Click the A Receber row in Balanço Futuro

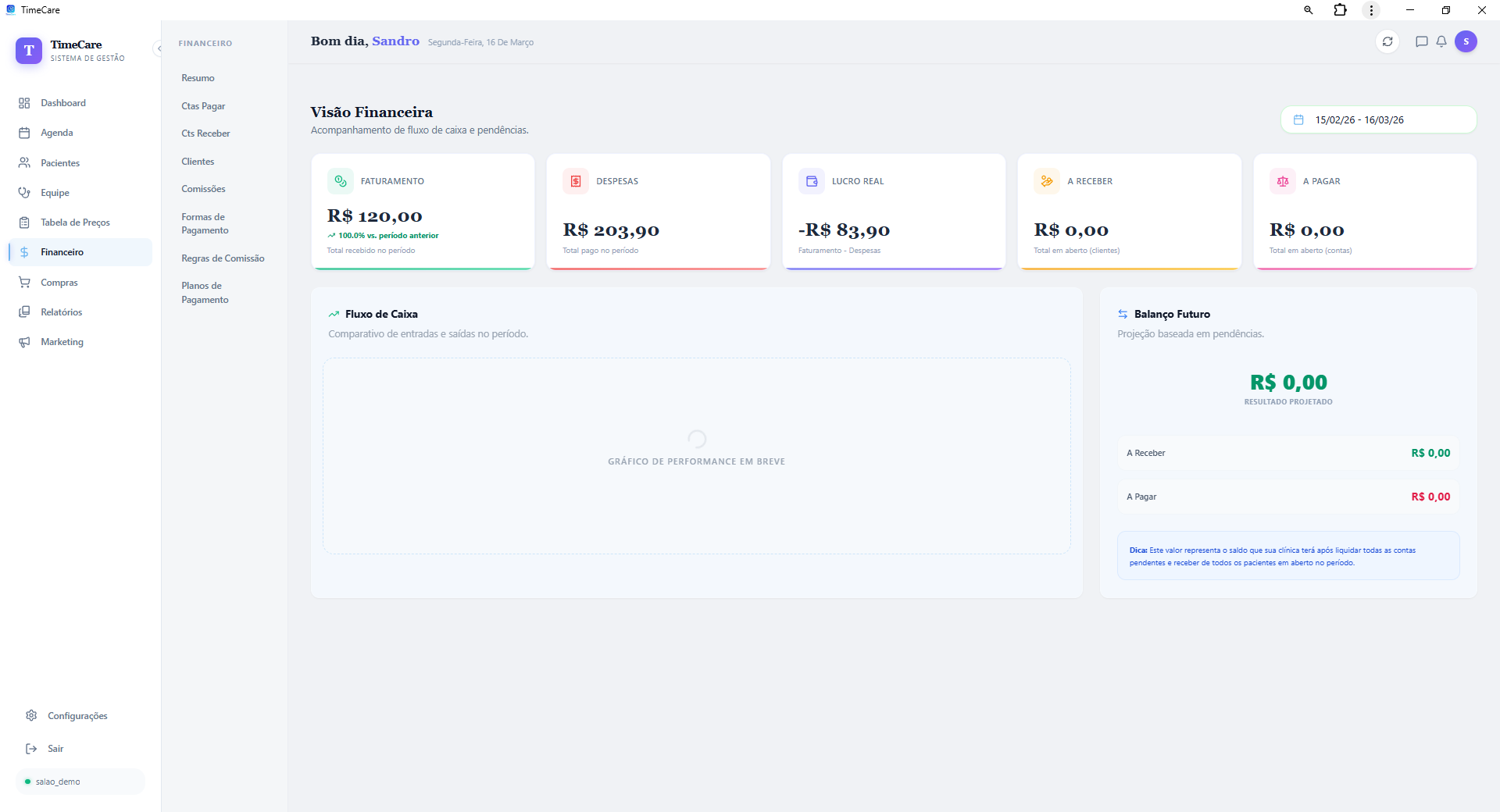click(x=1287, y=453)
